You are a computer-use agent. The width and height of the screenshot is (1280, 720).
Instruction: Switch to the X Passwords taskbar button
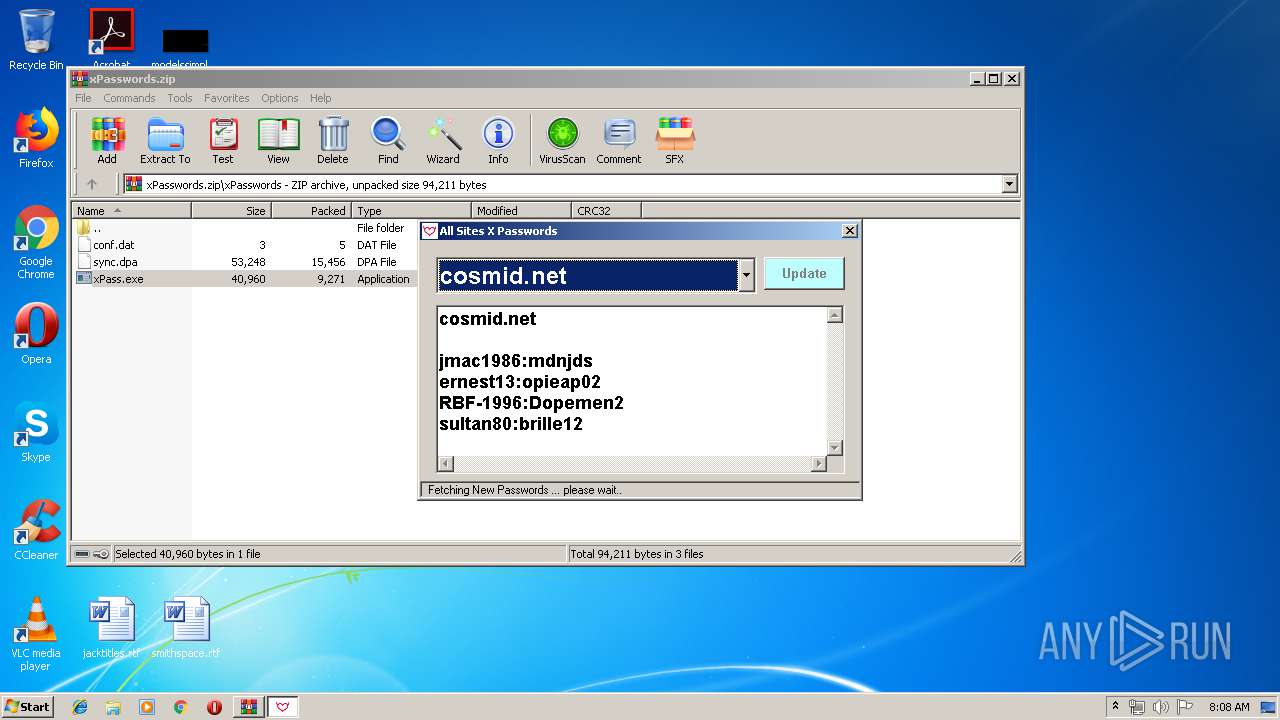pos(283,707)
